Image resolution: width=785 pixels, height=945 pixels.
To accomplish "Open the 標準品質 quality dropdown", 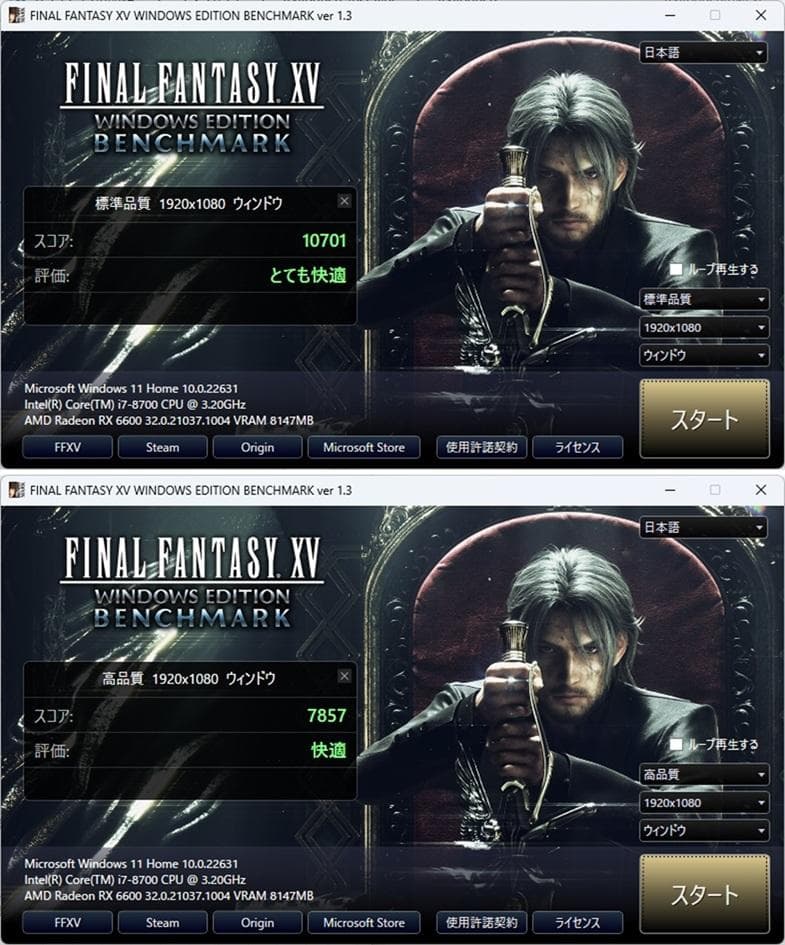I will pyautogui.click(x=704, y=299).
